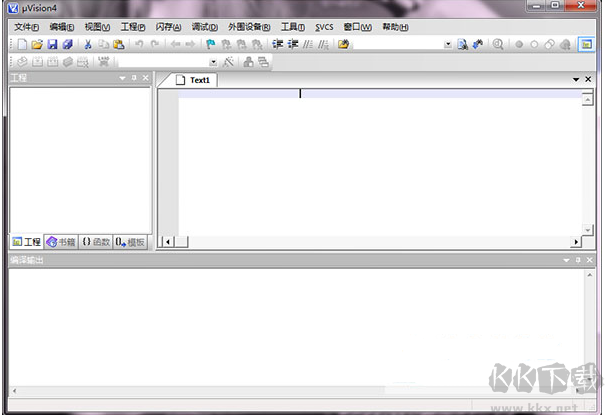The image size is (605, 415).
Task: Insert a bookmark with the flag icon
Action: tap(211, 45)
